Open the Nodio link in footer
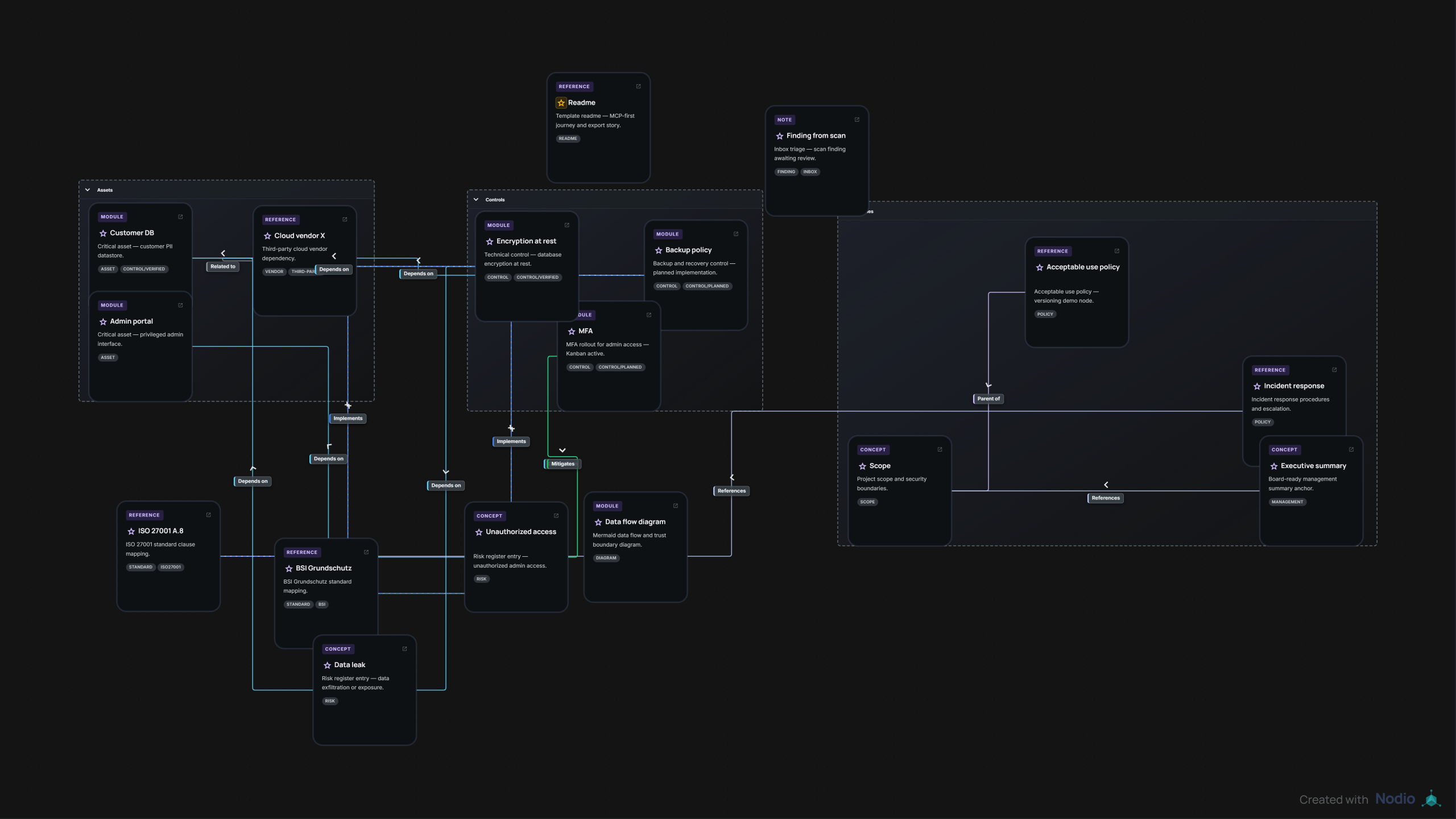This screenshot has width=1456, height=819. (1395, 799)
